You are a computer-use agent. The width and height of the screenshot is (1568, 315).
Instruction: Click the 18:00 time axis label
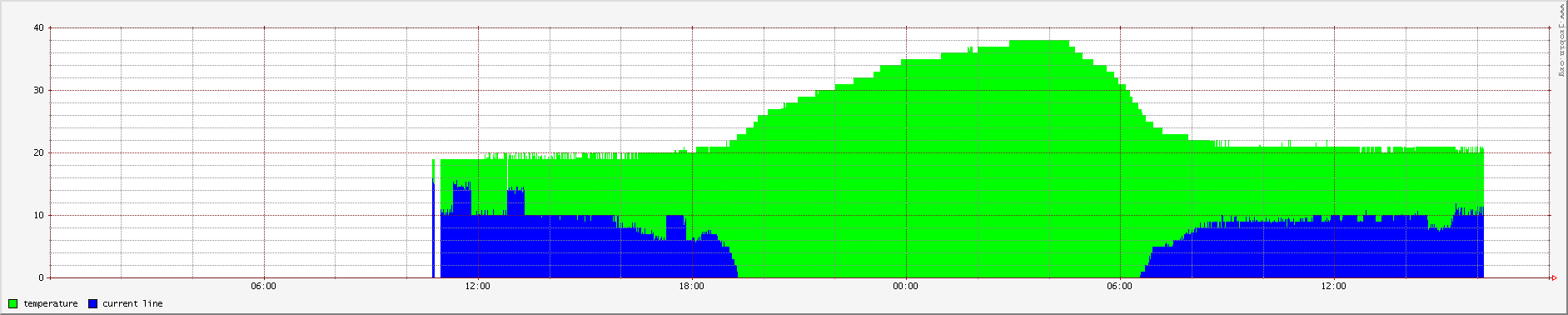(x=691, y=287)
